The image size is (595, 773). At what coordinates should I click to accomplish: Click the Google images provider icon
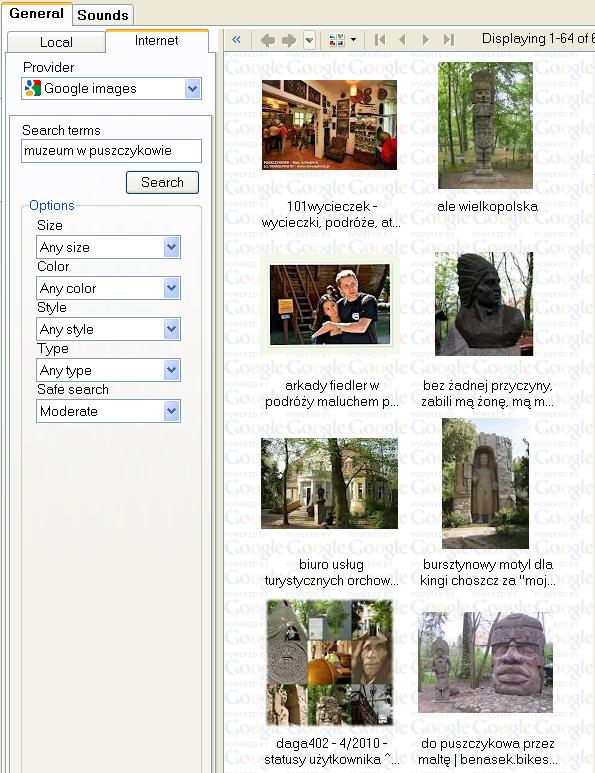click(33, 88)
